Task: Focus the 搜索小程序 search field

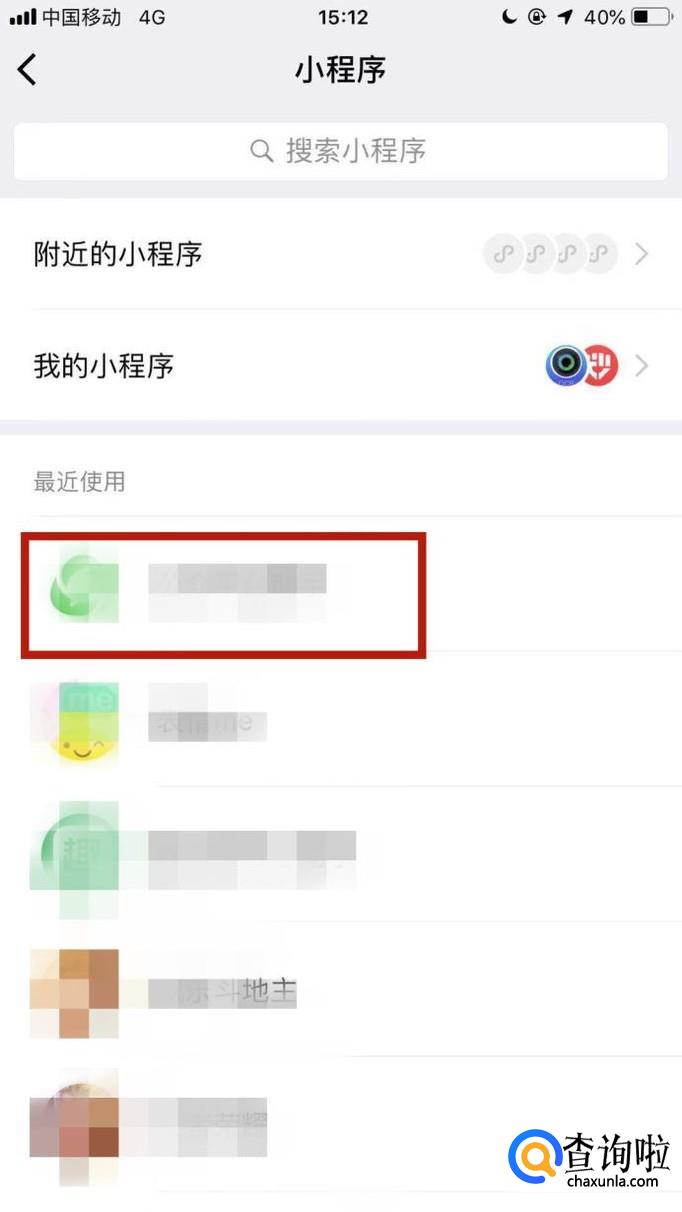Action: coord(341,152)
